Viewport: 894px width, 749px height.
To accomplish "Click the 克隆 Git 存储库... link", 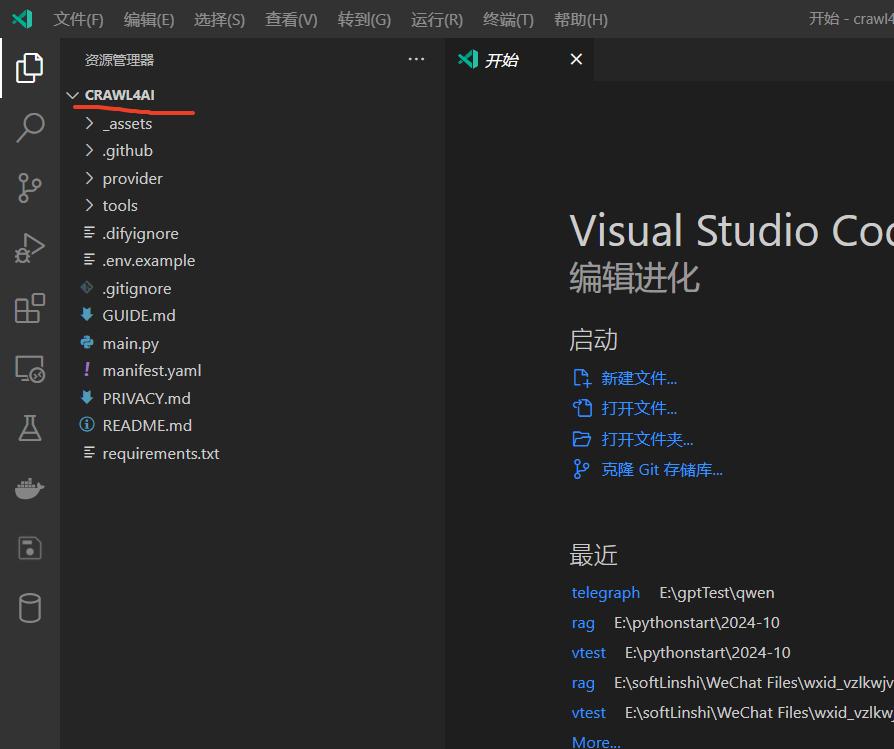I will click(x=662, y=470).
